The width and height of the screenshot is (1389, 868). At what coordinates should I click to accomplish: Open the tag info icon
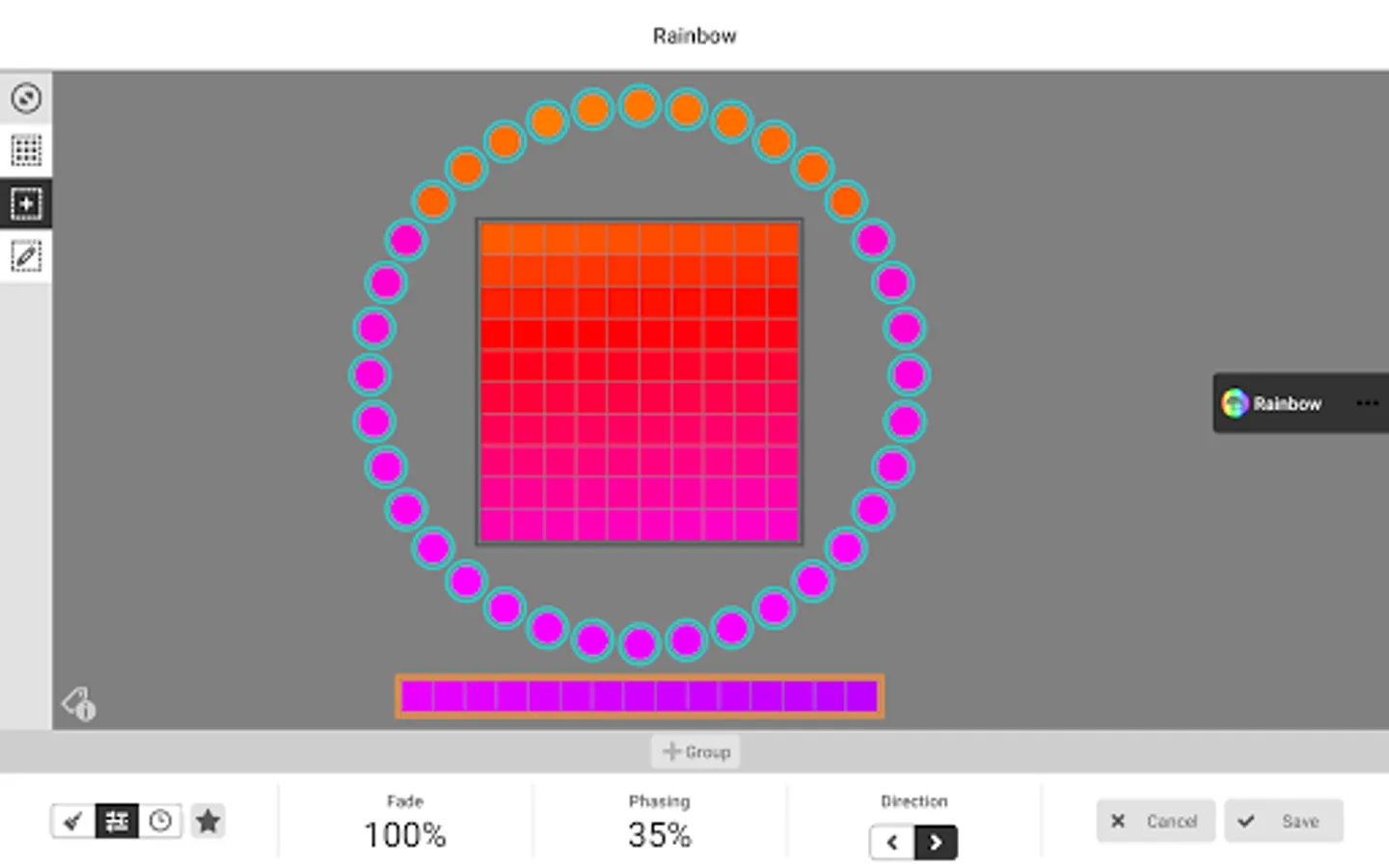click(79, 704)
